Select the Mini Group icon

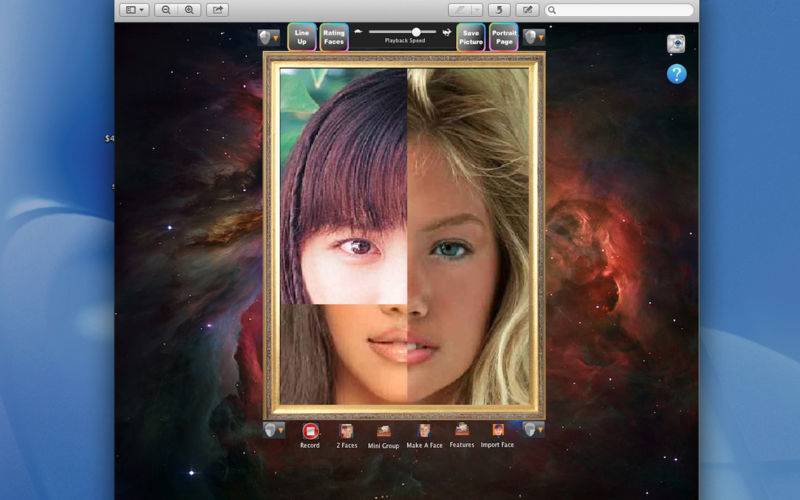pyautogui.click(x=384, y=431)
